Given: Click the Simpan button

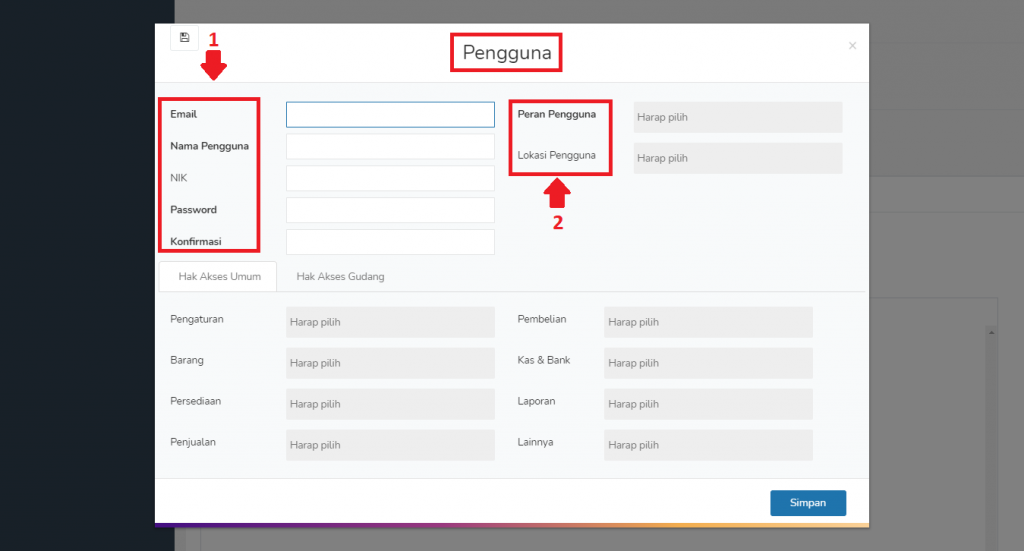Looking at the screenshot, I should 808,503.
